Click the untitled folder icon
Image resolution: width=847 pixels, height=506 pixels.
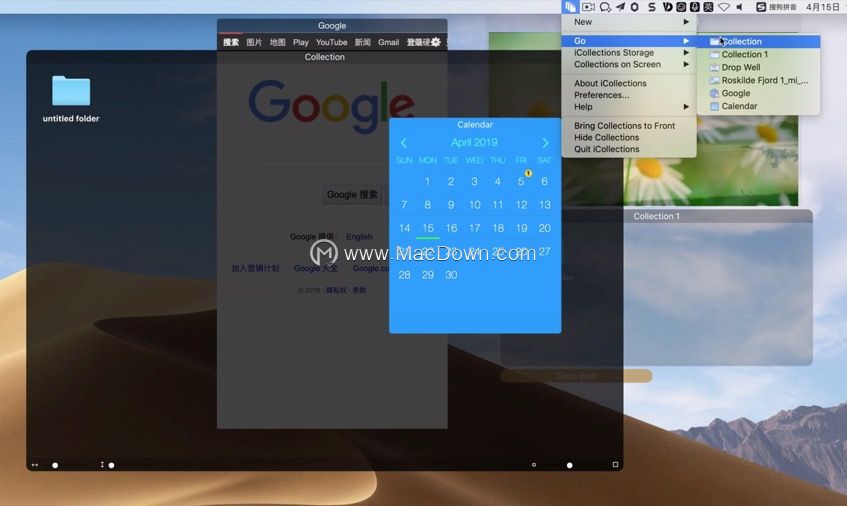point(71,90)
